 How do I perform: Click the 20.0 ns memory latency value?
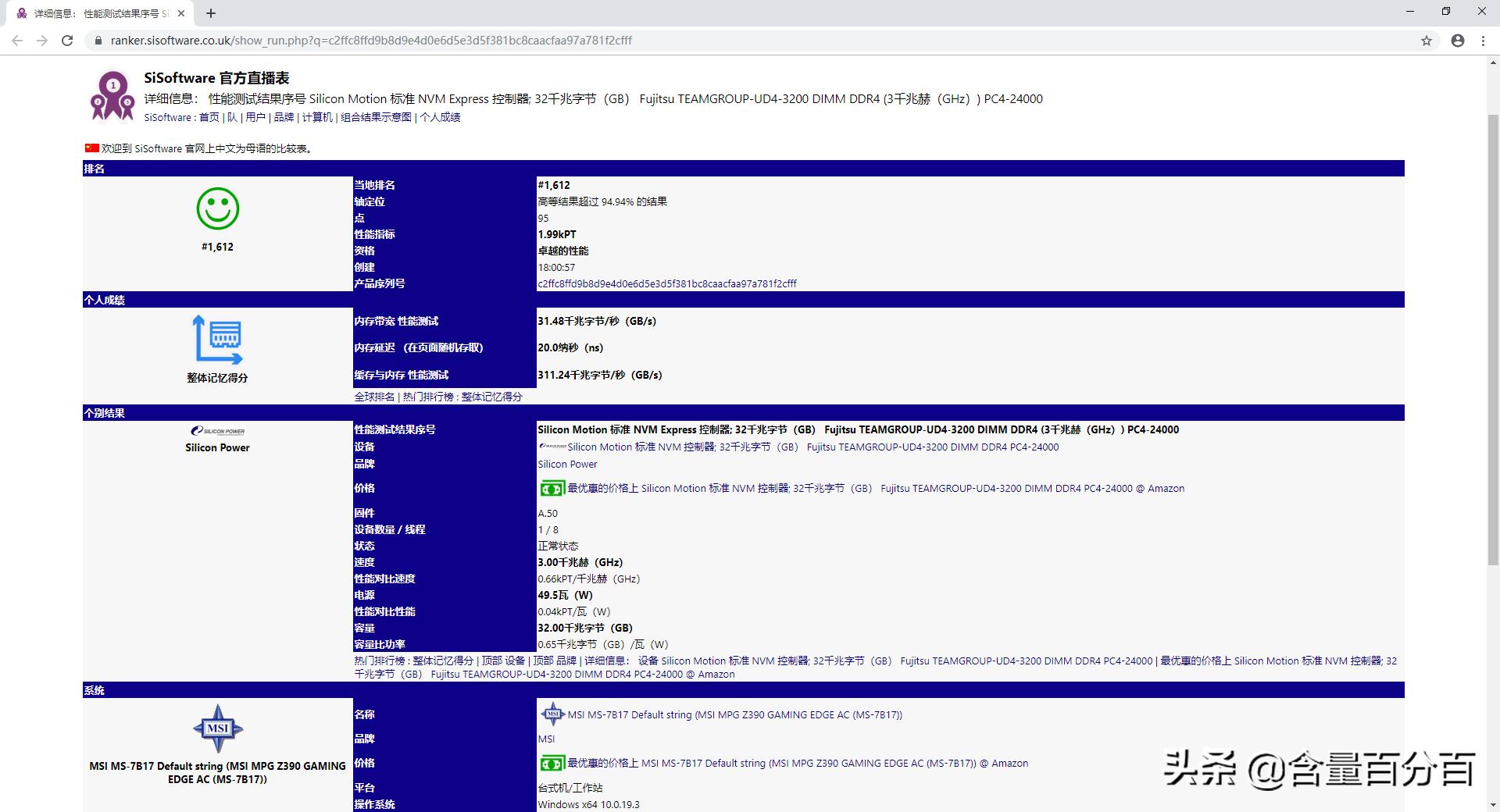(570, 348)
